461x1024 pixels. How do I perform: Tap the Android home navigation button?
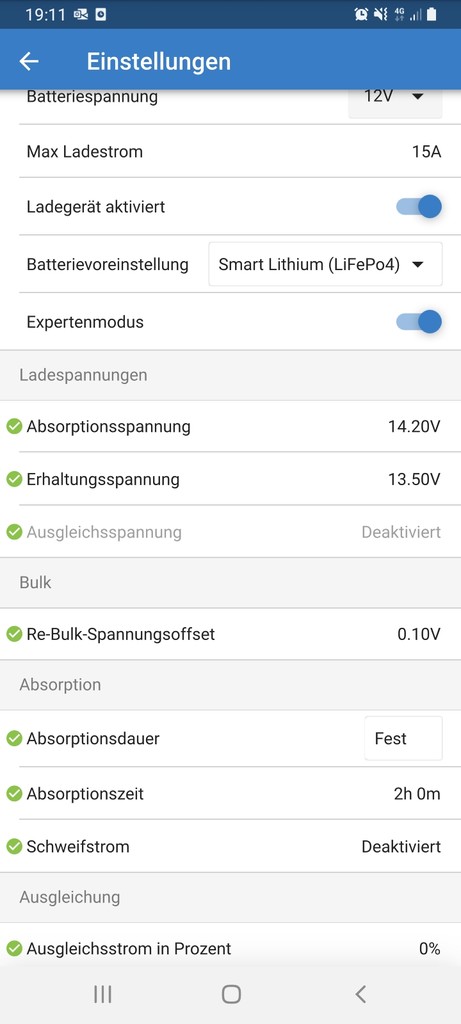tap(231, 994)
